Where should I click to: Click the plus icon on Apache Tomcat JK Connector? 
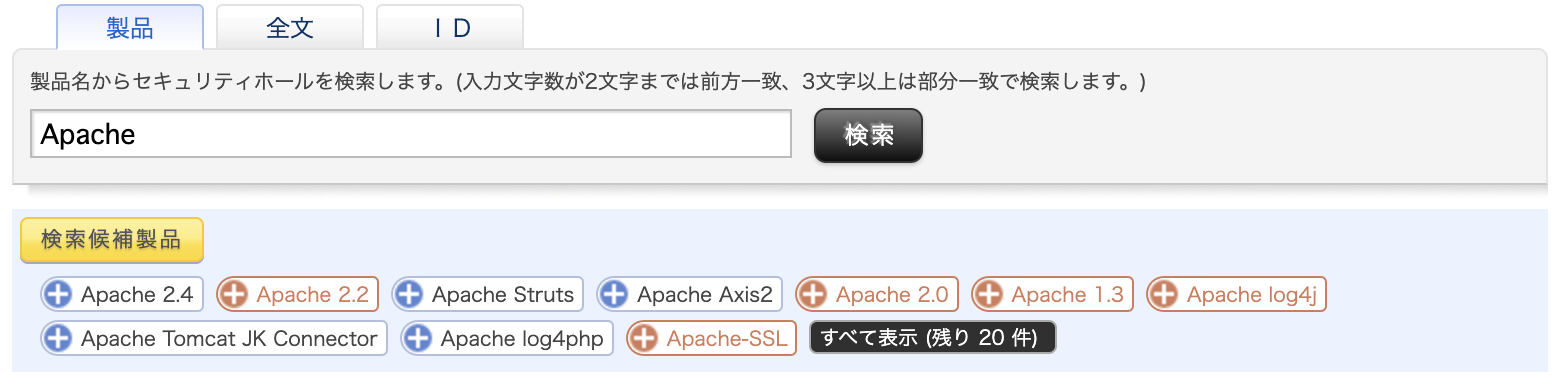pos(59,338)
